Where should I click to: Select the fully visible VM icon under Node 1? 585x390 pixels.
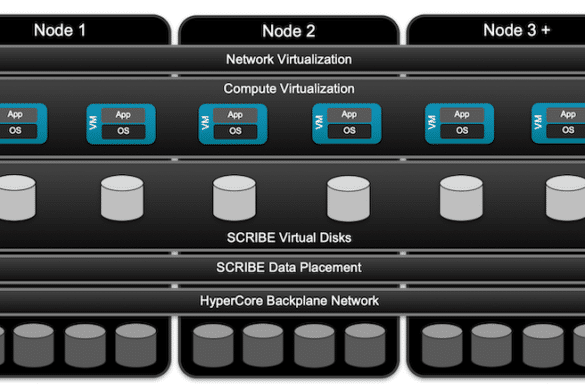(x=121, y=124)
